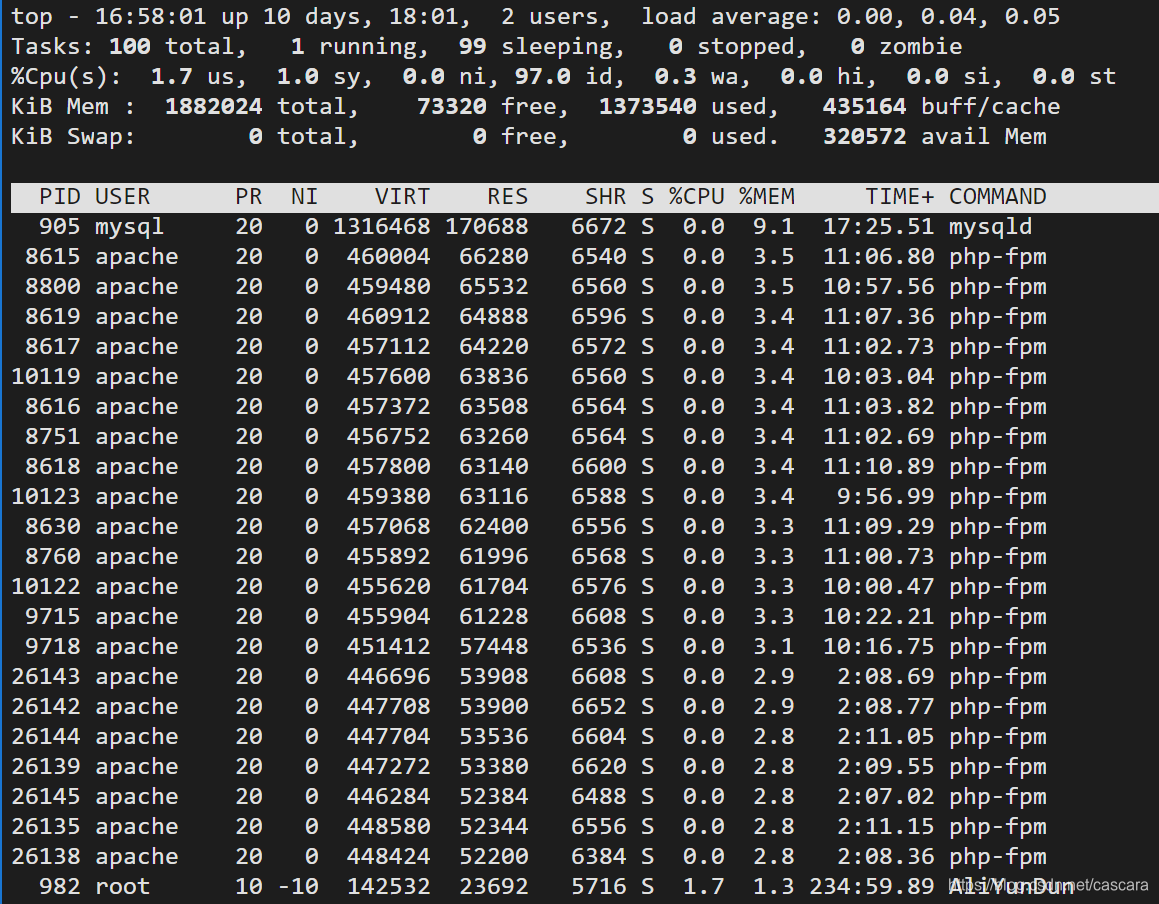1159x904 pixels.
Task: Select PID 8619 in process list
Action: 52,316
